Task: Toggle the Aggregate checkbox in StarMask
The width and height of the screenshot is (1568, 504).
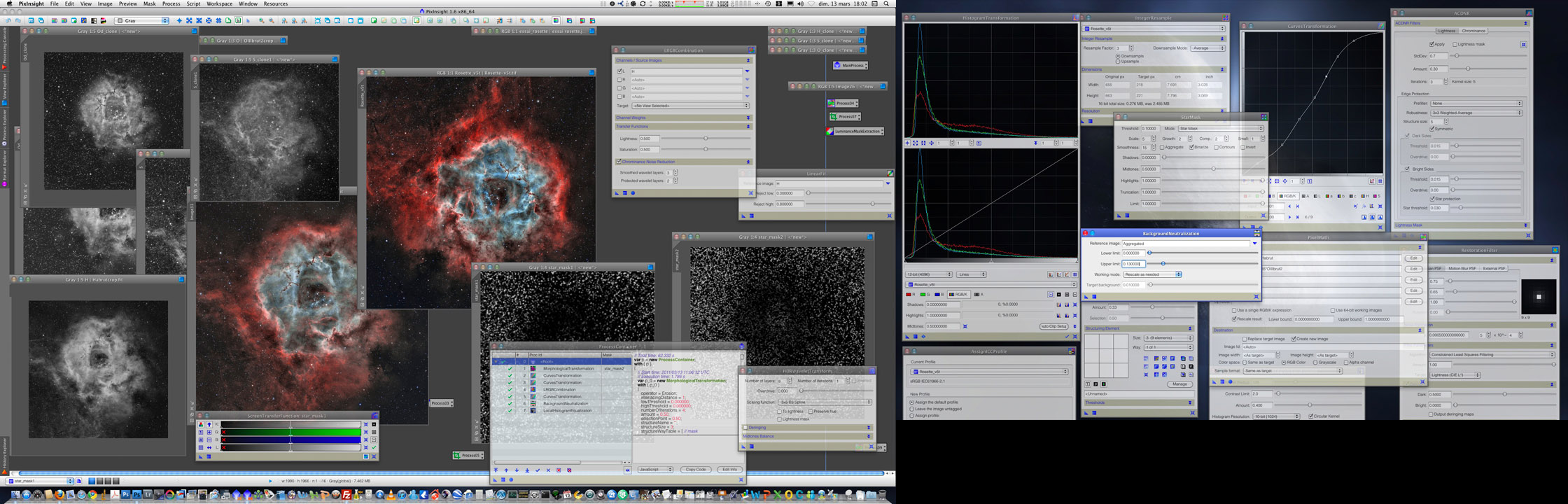Action: (1162, 147)
